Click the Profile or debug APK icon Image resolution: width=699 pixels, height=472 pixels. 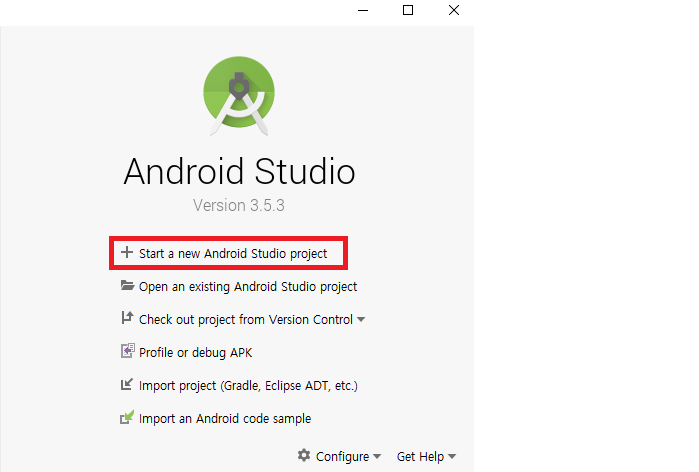coord(127,351)
